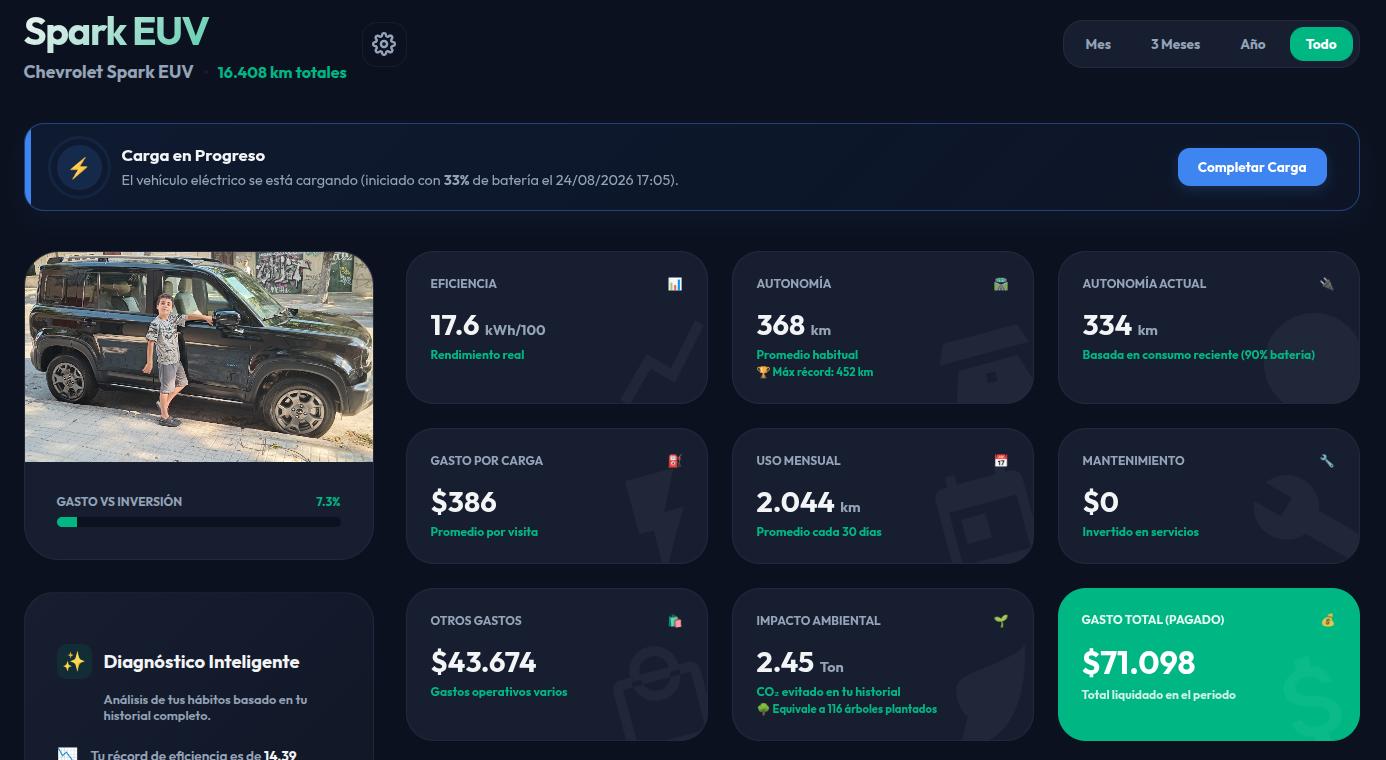1386x760 pixels.
Task: Click the 7.3% Gasto vs Inversión percentage
Action: 328,502
